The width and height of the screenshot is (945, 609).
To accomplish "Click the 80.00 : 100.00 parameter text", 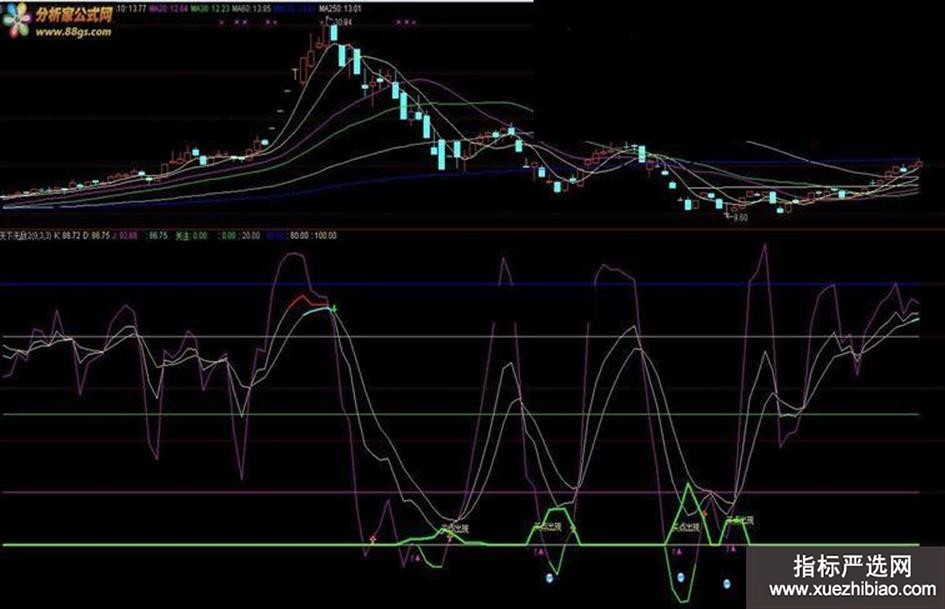I will tap(313, 235).
